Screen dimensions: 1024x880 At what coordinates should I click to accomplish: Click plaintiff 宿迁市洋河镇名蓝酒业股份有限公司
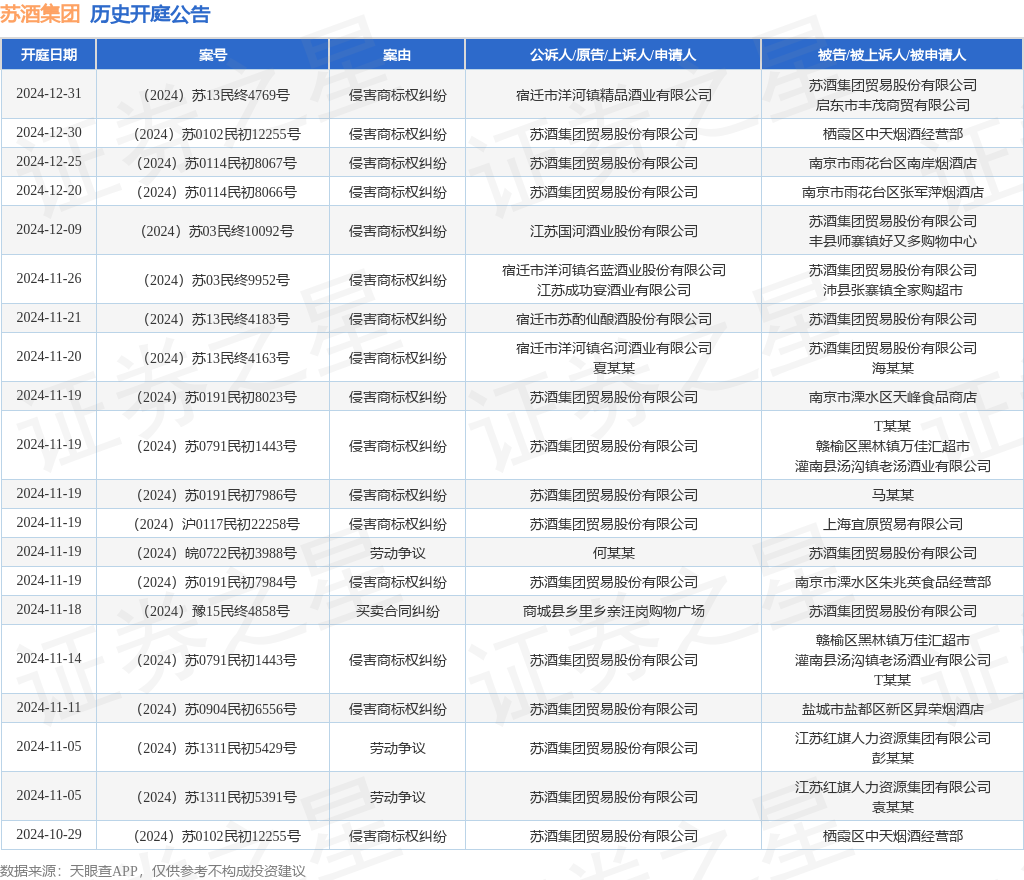click(x=613, y=270)
